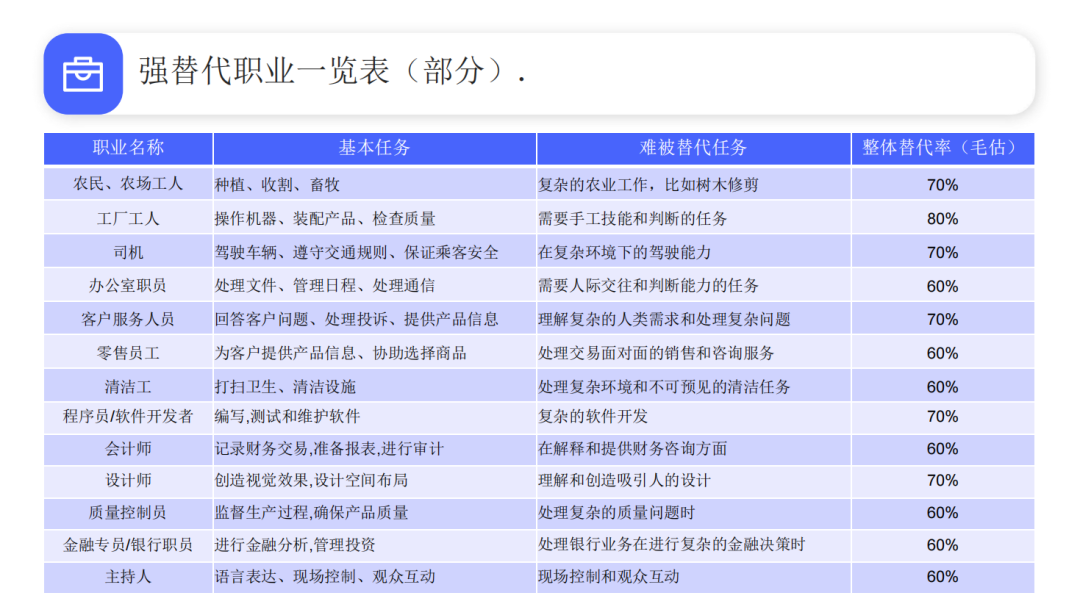Select the 清洁工 row

point(127,386)
